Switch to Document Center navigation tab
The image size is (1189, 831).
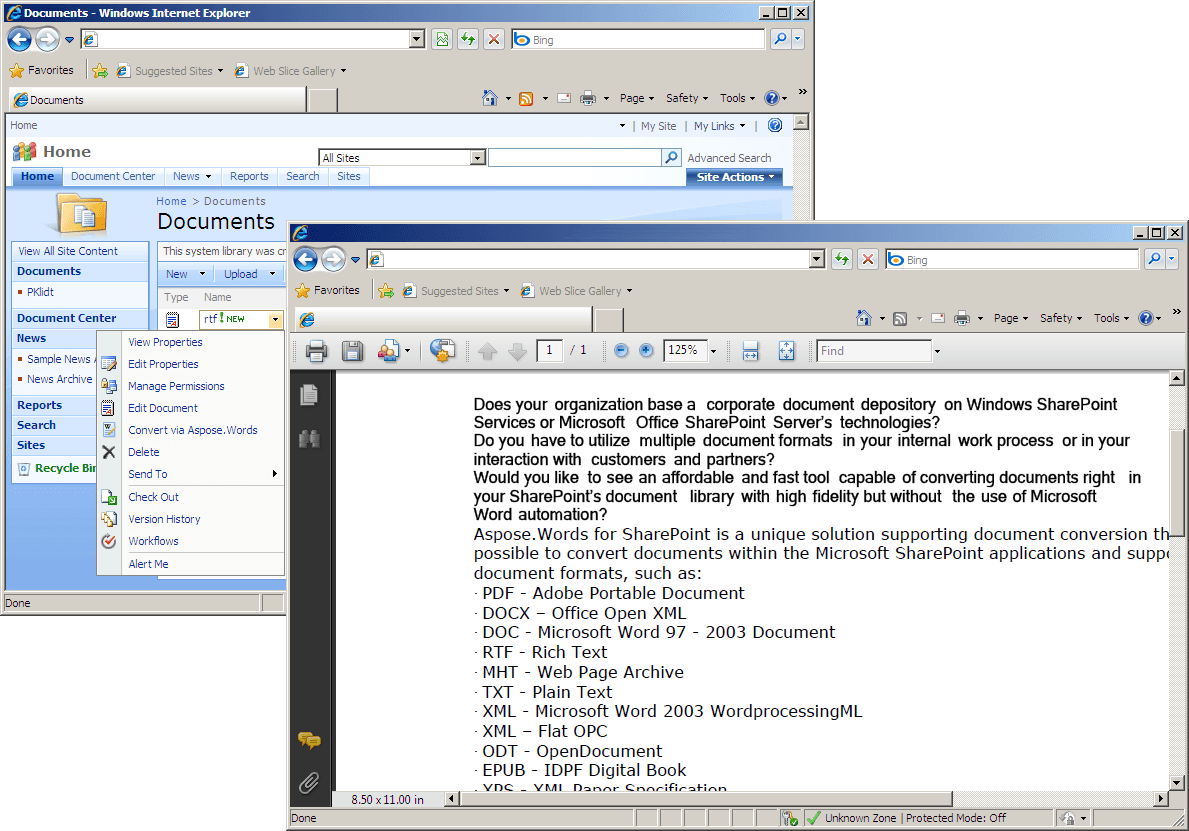coord(113,176)
